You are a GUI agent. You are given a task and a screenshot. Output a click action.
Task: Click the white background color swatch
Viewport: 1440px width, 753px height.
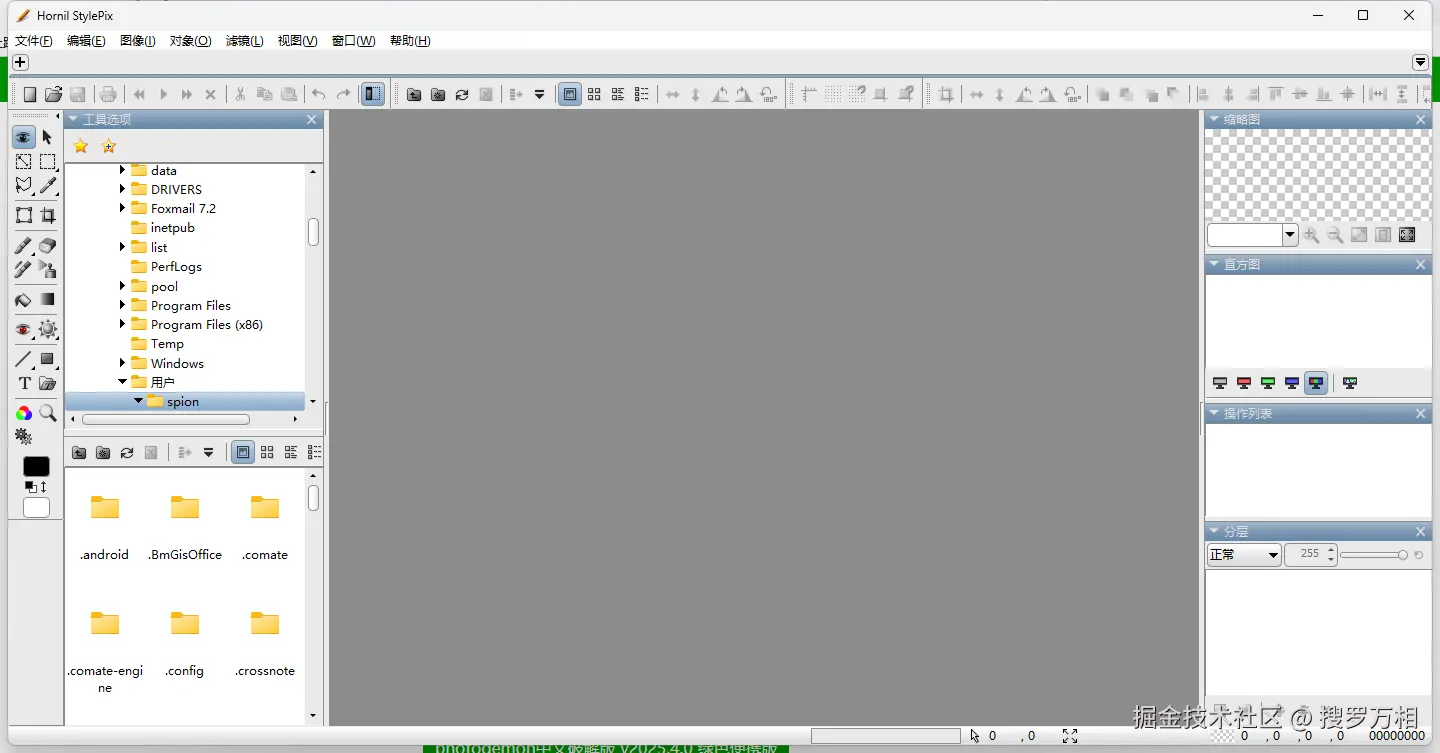click(x=36, y=508)
